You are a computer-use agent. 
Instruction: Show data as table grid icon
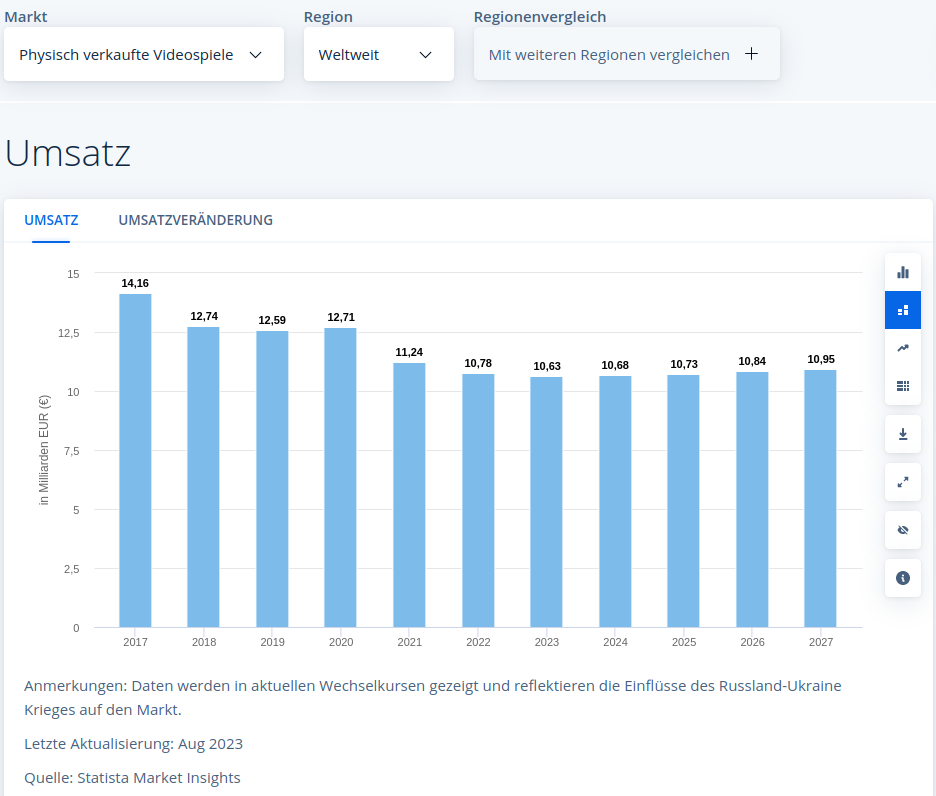[x=903, y=386]
